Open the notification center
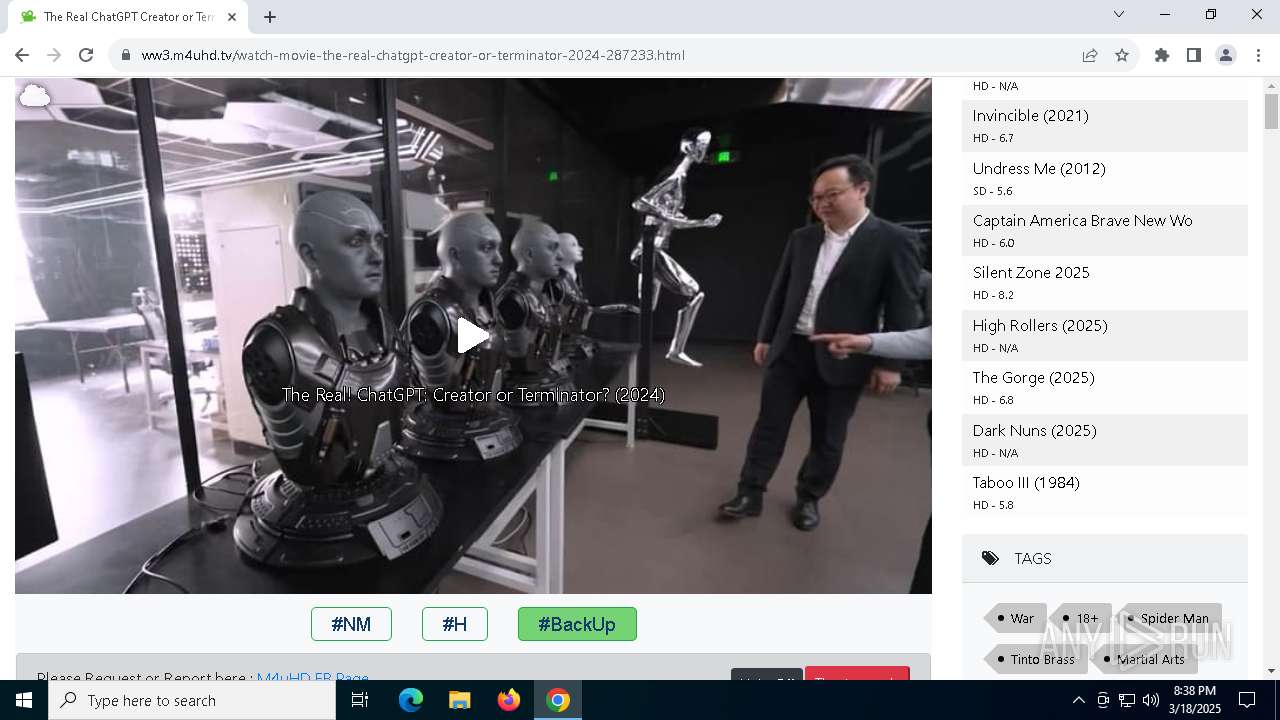This screenshot has width=1280, height=720. click(x=1247, y=700)
